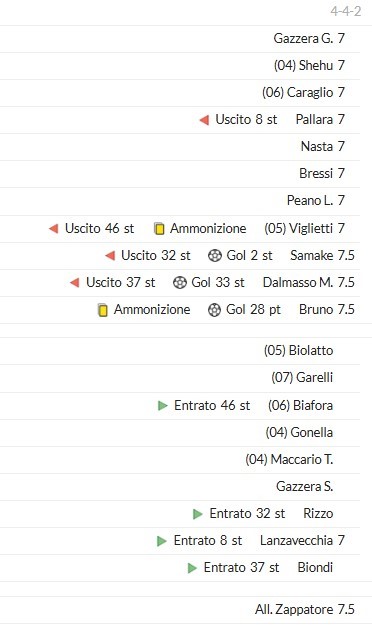Click the 4-4-2 formation label

[x=346, y=11]
